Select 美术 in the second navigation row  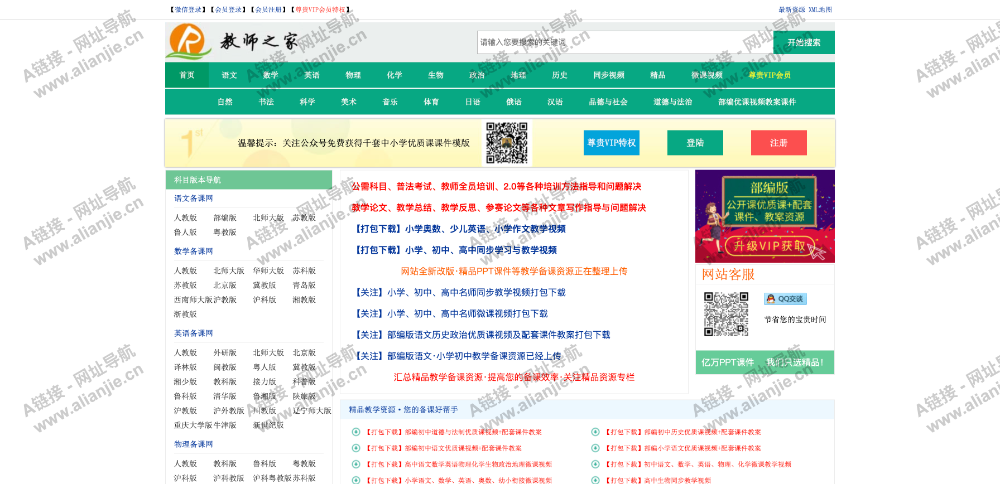coord(349,102)
